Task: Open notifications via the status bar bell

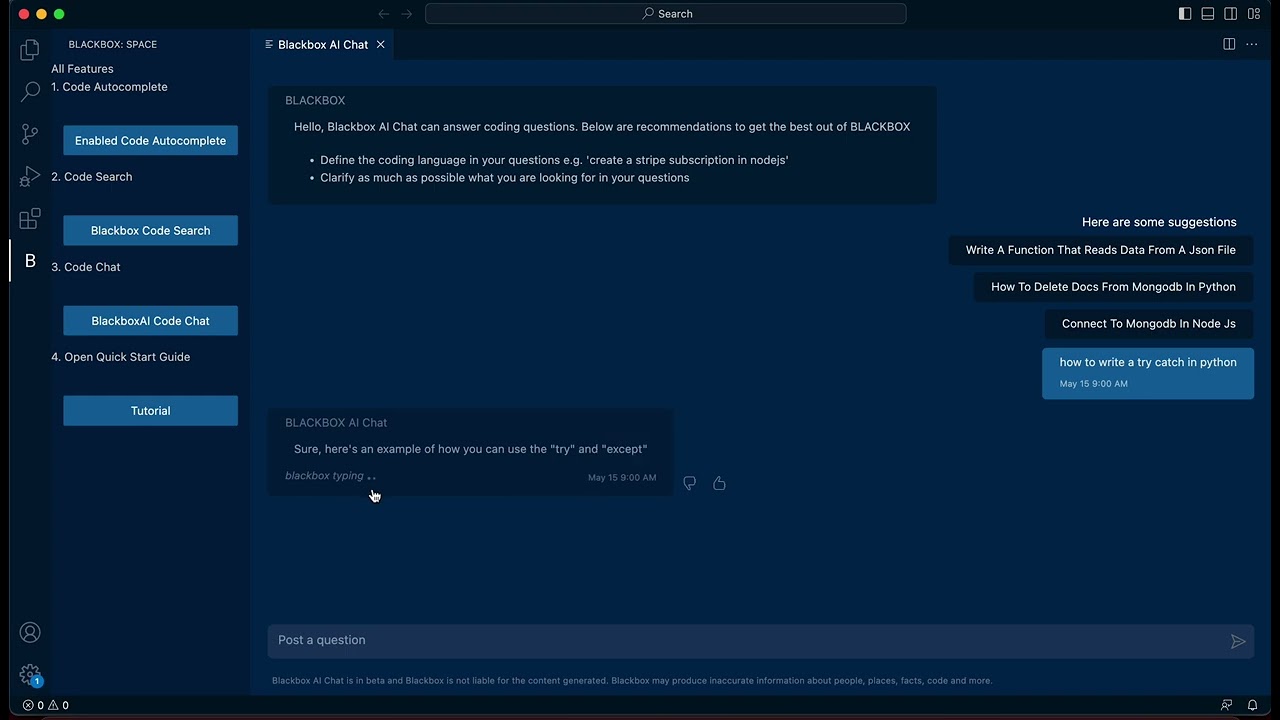Action: (x=1252, y=705)
